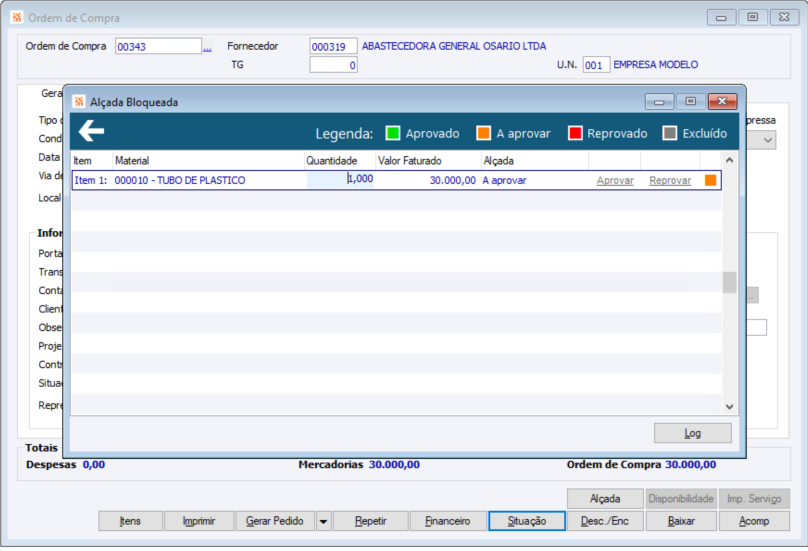Image resolution: width=808 pixels, height=551 pixels.
Task: Open the lookup ellipsis next to Ordem de Compra
Action: click(207, 48)
